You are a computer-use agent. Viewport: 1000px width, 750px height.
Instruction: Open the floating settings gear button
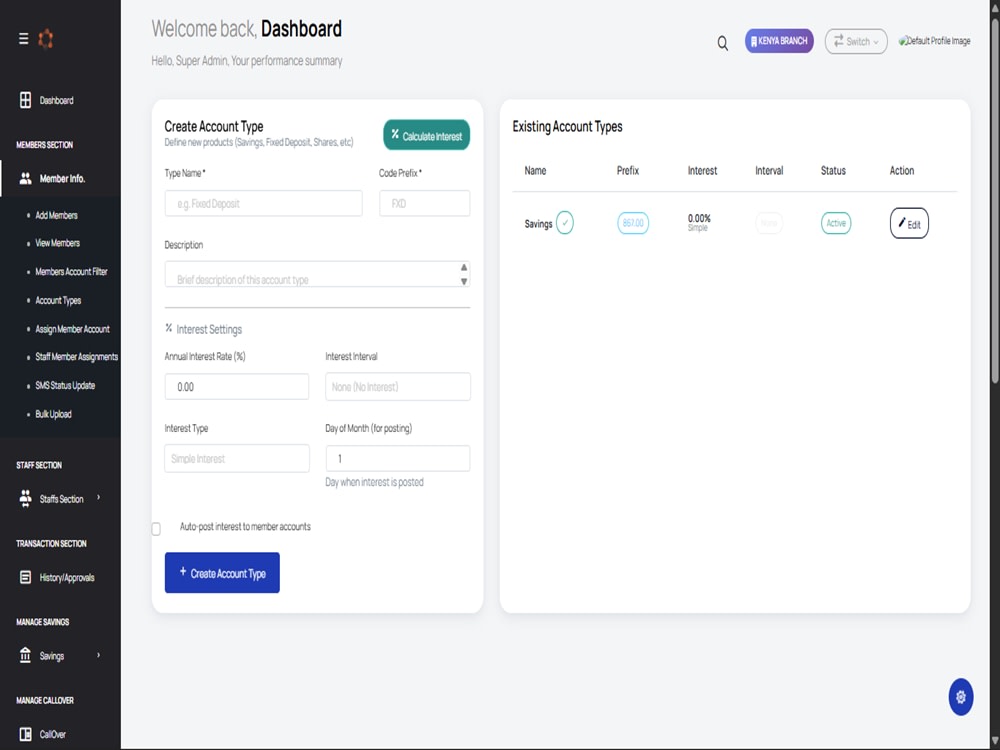point(960,697)
